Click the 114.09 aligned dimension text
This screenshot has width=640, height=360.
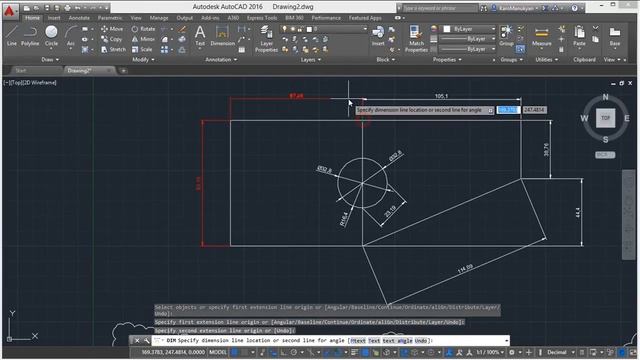tap(465, 269)
